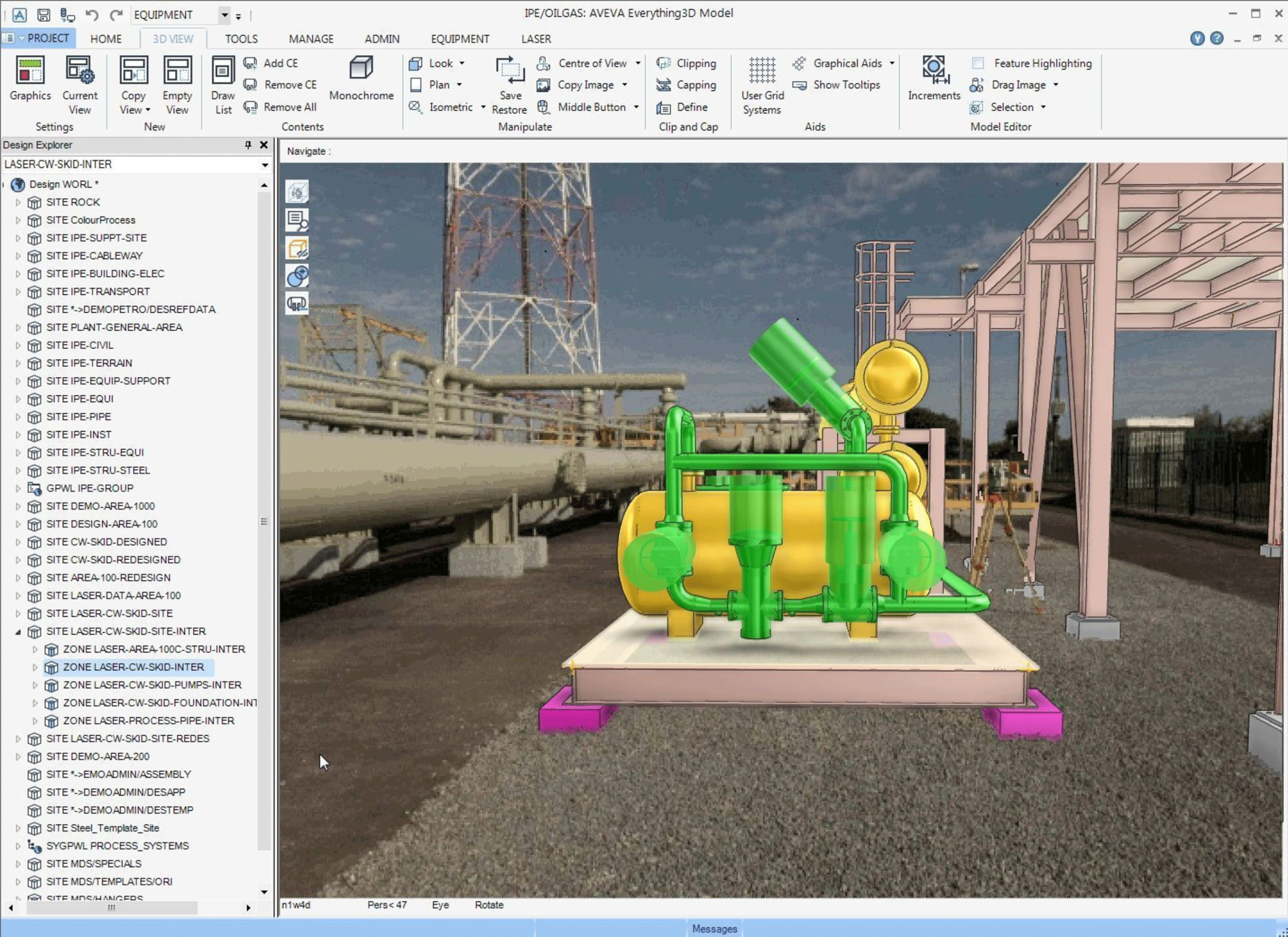Image resolution: width=1288 pixels, height=937 pixels.
Task: Open the MANAGE ribbon tab
Action: click(x=311, y=39)
